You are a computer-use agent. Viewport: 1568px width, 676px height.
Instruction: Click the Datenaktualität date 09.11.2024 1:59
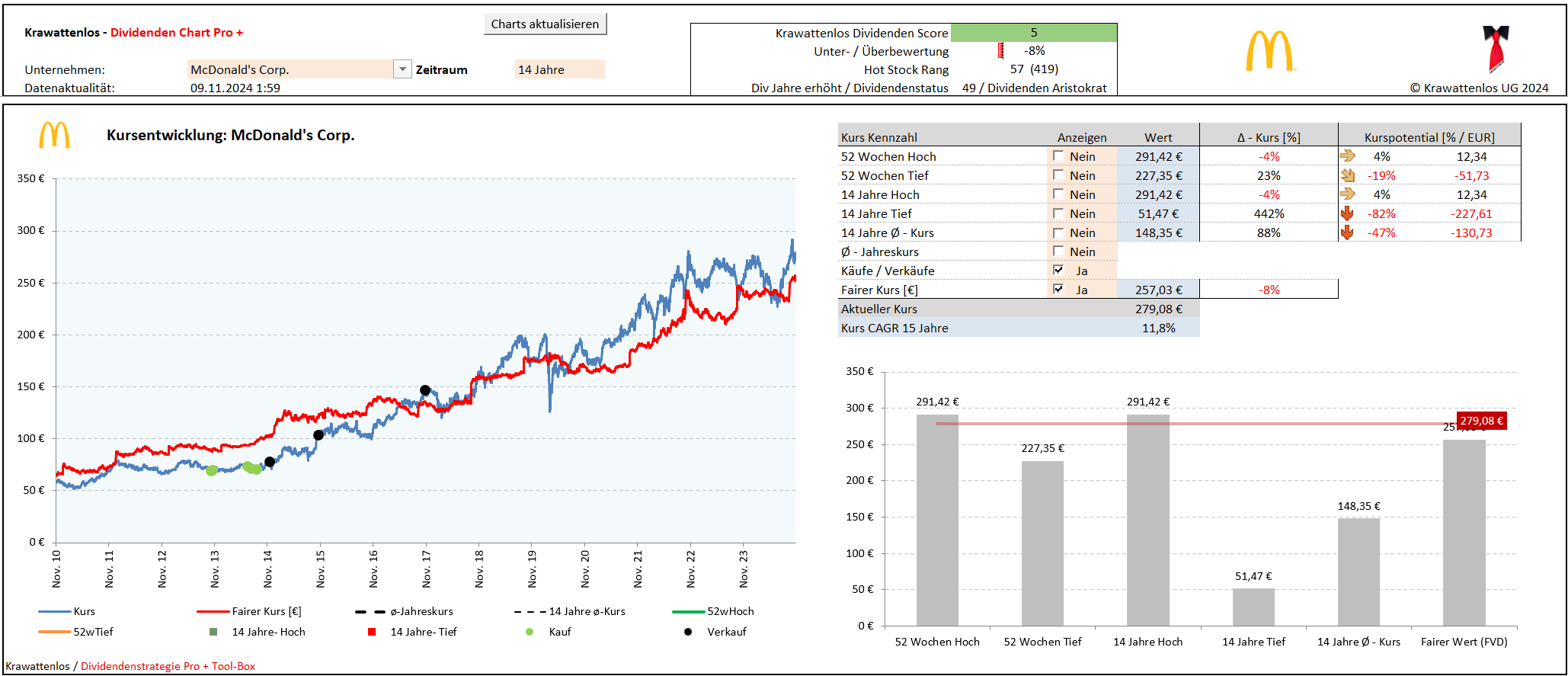235,88
